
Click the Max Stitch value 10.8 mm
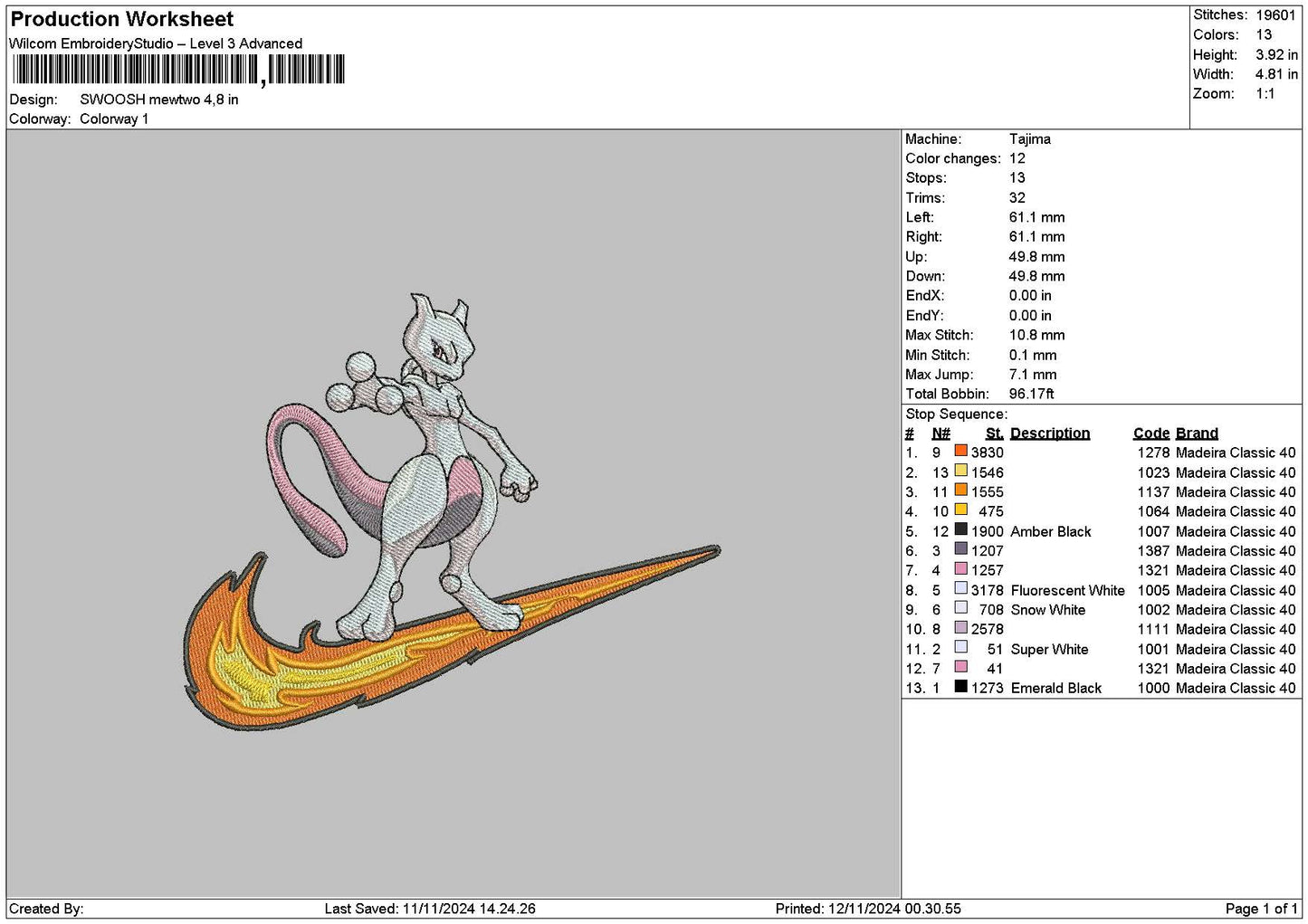(1037, 335)
